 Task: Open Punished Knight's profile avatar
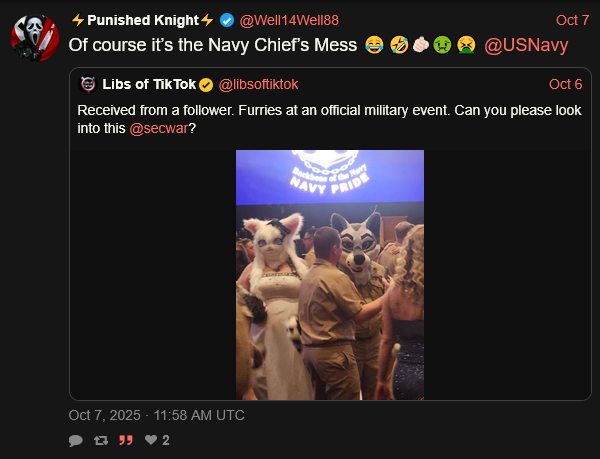tap(35, 38)
